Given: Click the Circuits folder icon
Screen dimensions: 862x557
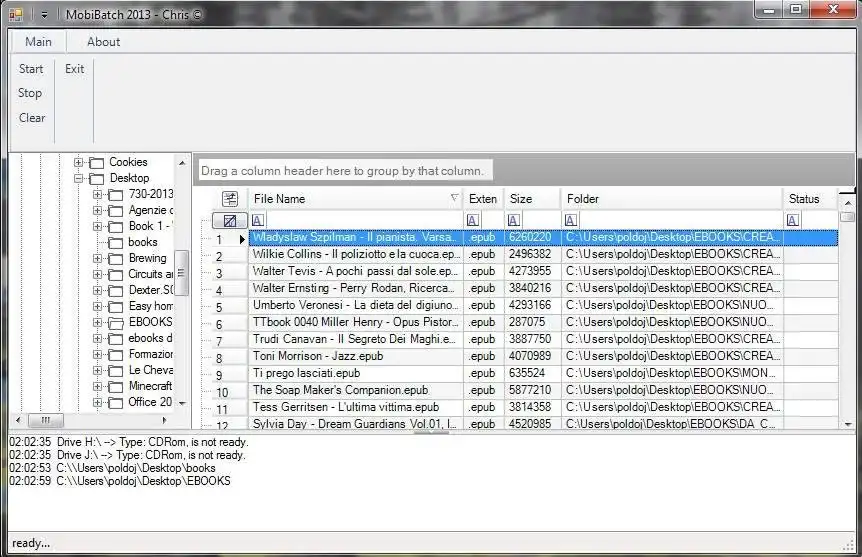Looking at the screenshot, I should click(x=115, y=274).
